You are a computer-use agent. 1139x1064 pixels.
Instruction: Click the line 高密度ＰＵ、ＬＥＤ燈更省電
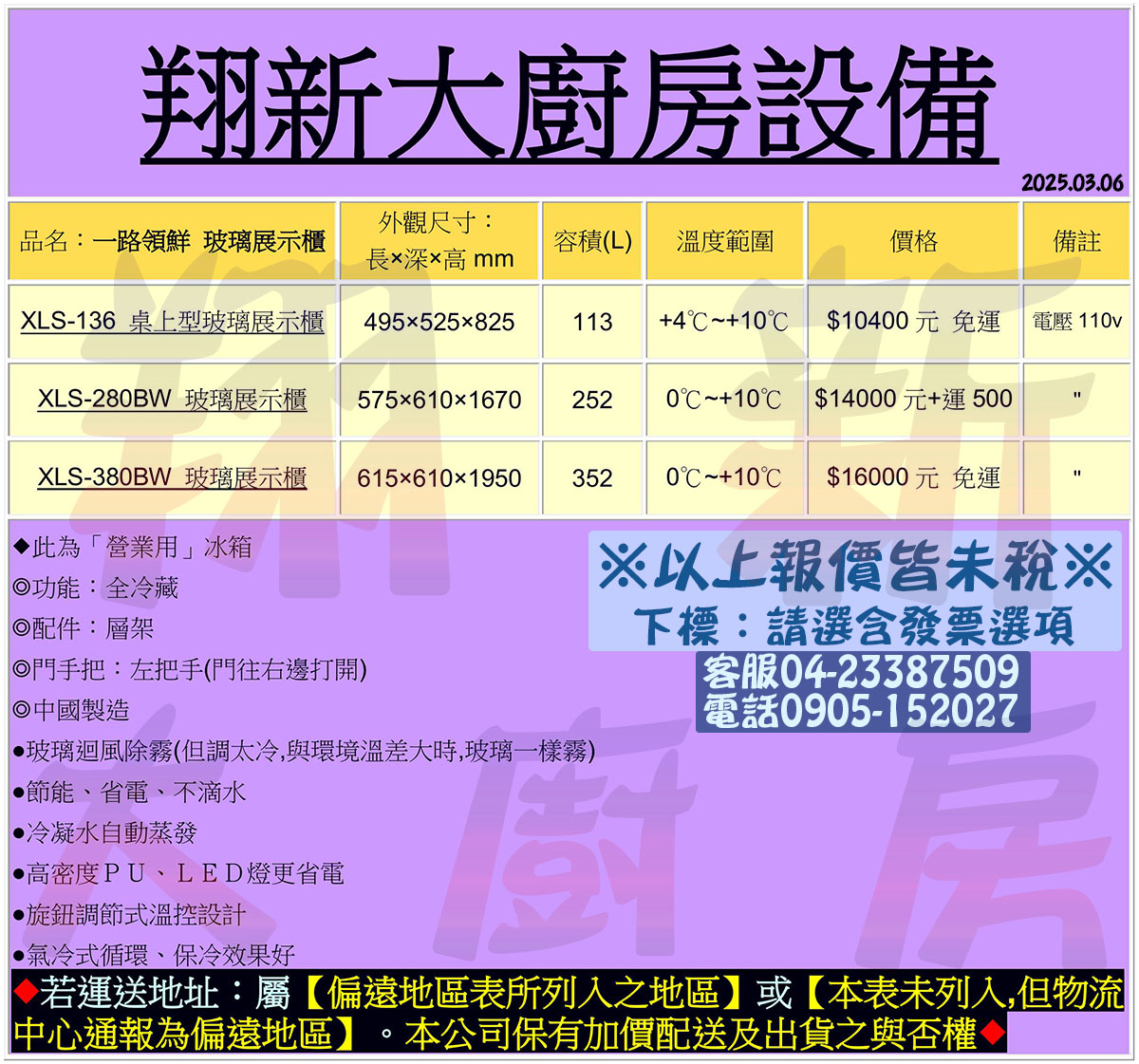178,873
